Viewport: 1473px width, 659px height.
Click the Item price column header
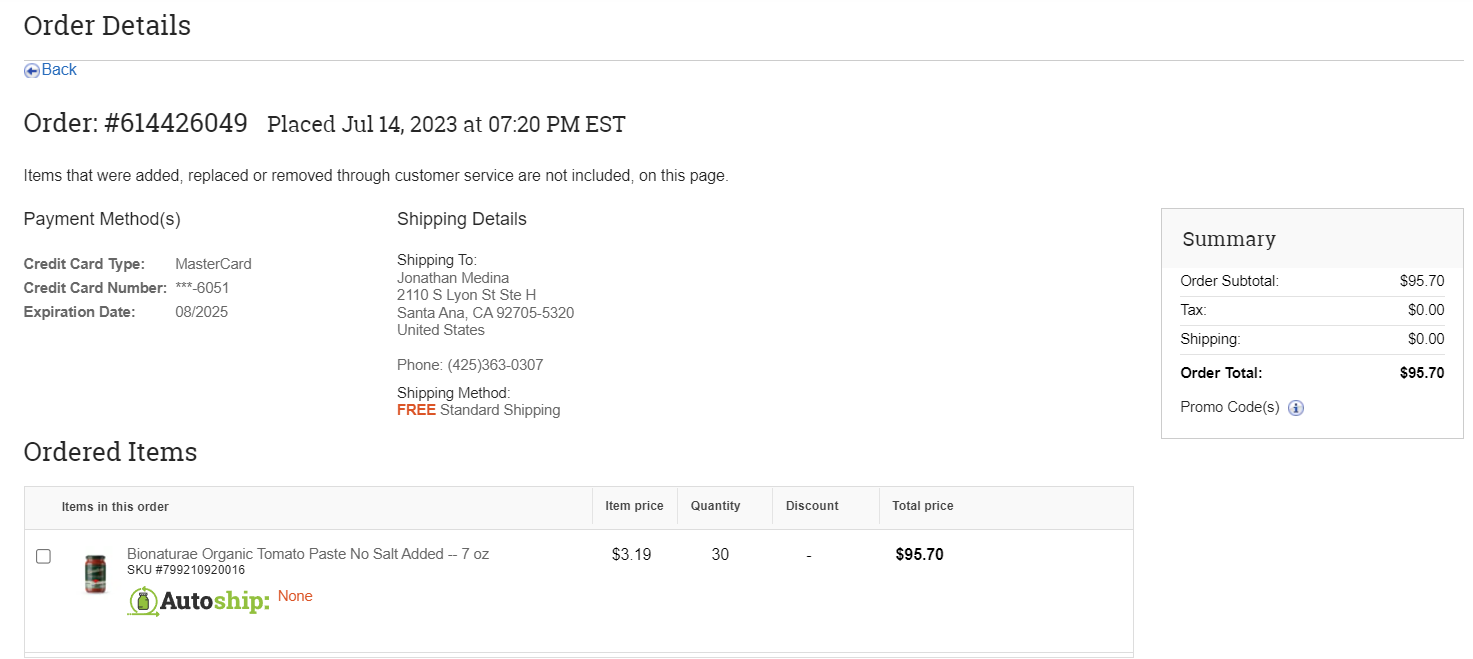click(x=634, y=506)
